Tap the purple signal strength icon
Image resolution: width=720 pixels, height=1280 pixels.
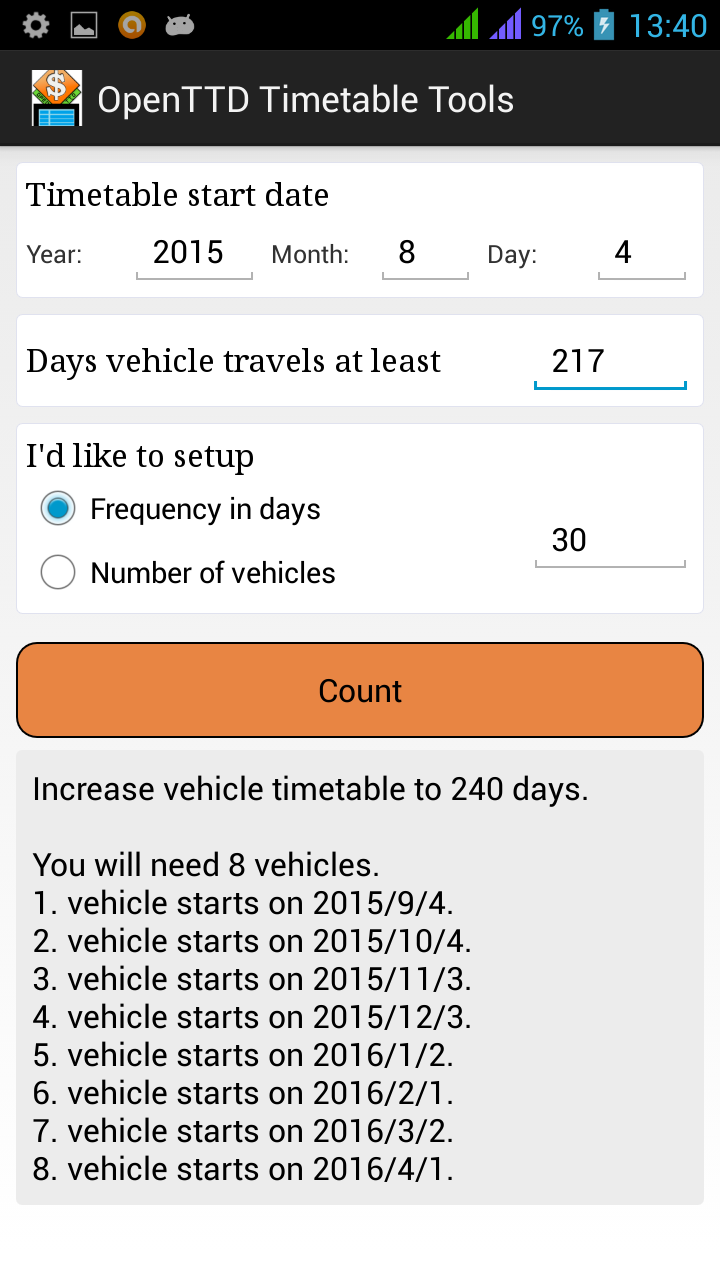pos(506,25)
